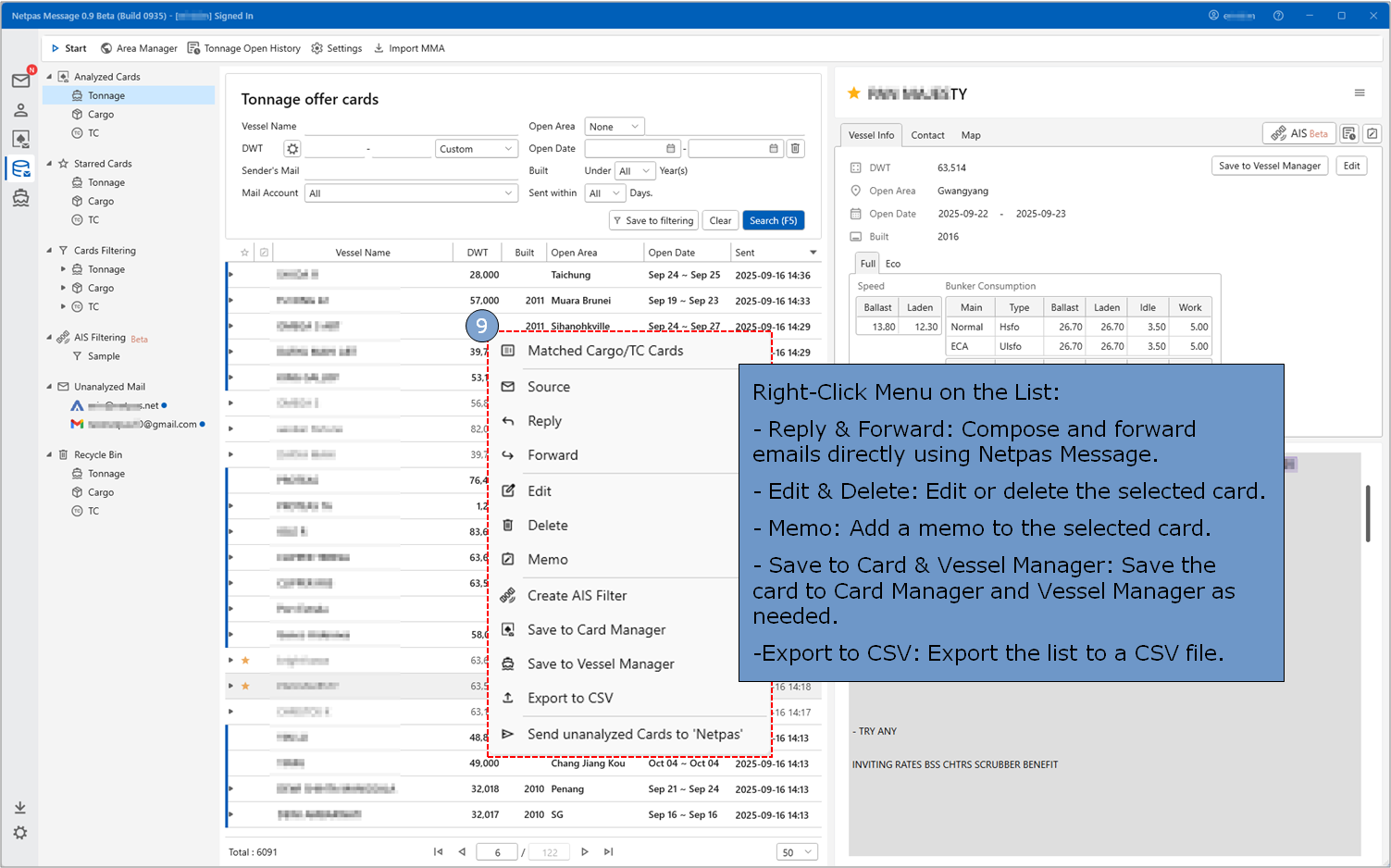Screen dimensions: 1391x868
Task: Open the AIS Beta satellite button
Action: [1299, 133]
